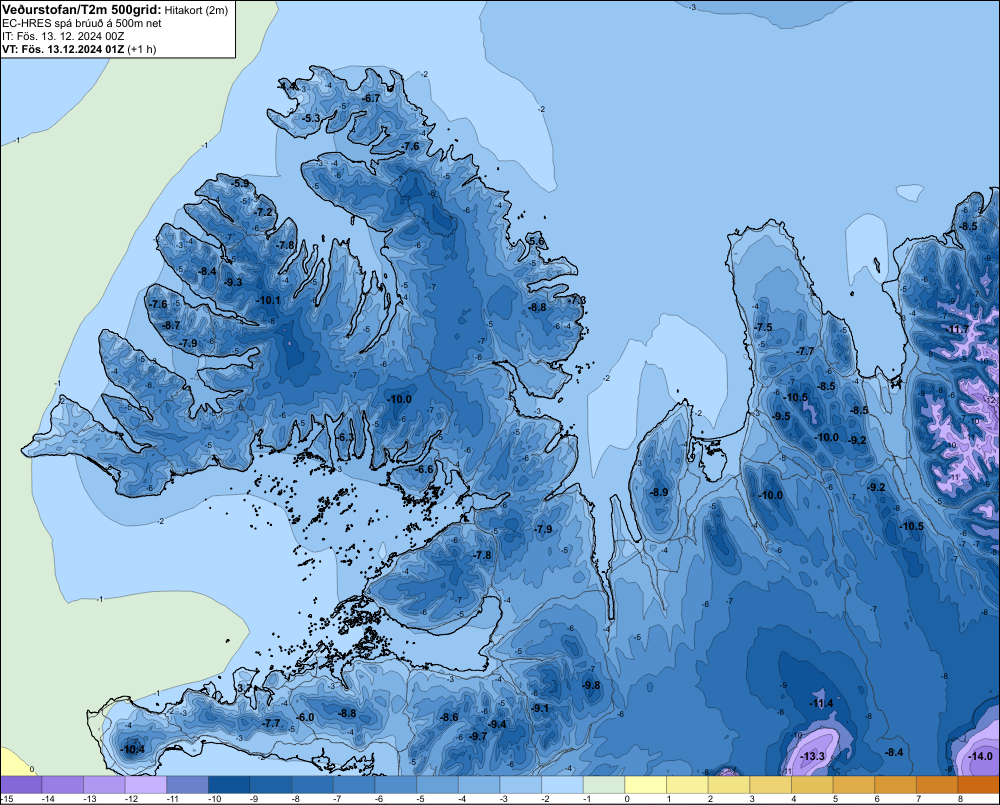Click the 'IT: Fös. 13. 12. 2024 00Z' line

tap(63, 36)
